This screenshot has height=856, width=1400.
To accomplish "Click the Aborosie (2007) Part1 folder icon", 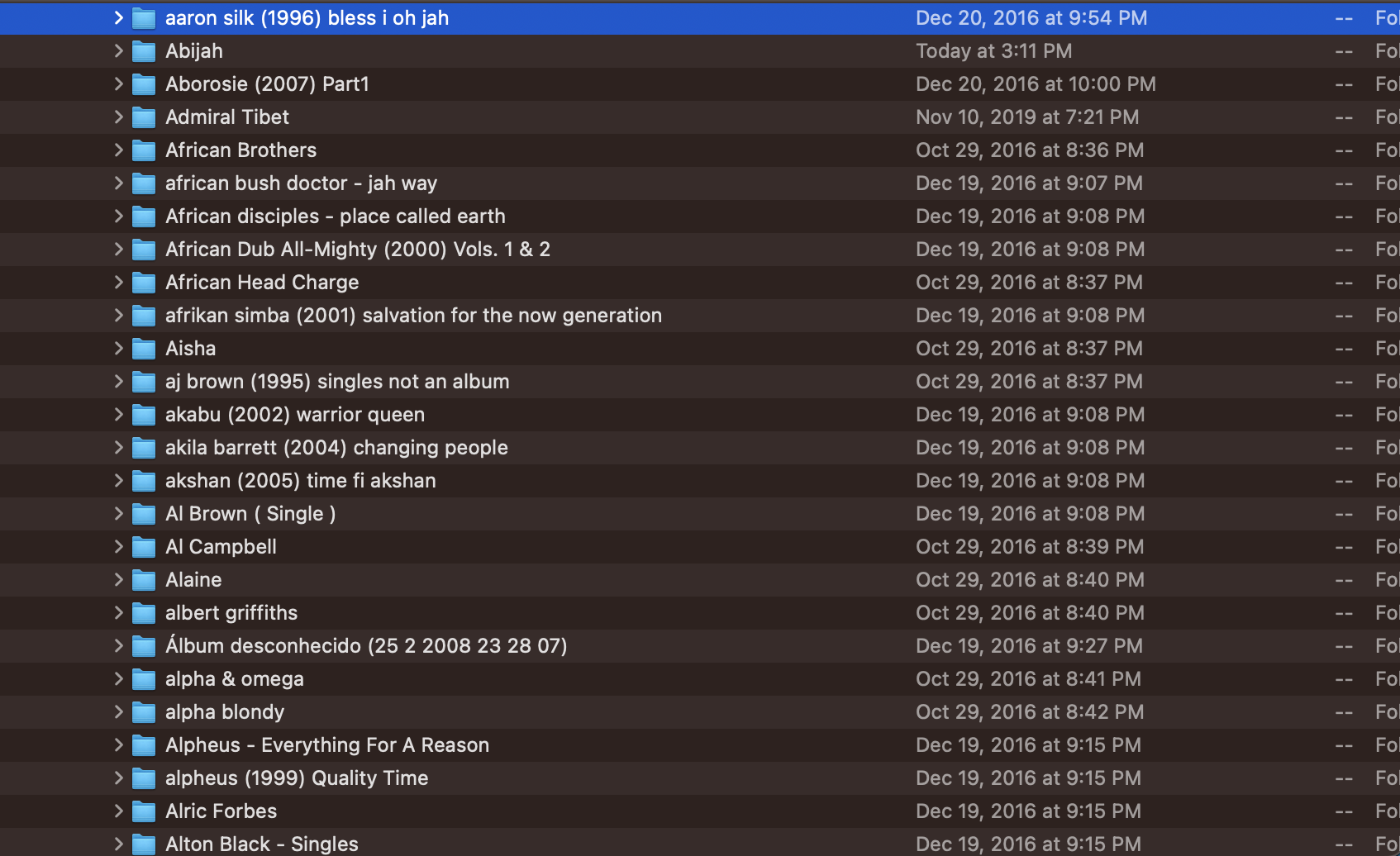I will (x=144, y=84).
